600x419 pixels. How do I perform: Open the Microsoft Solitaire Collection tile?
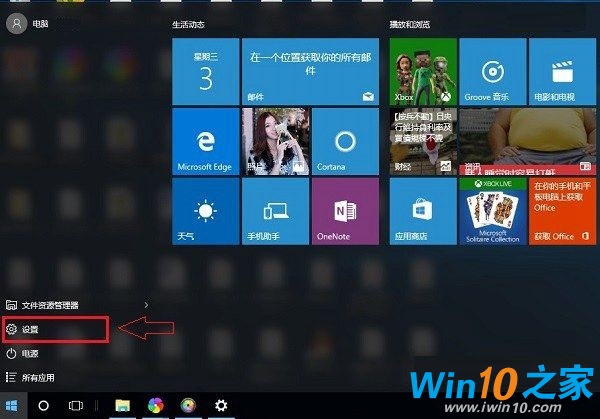pos(492,211)
